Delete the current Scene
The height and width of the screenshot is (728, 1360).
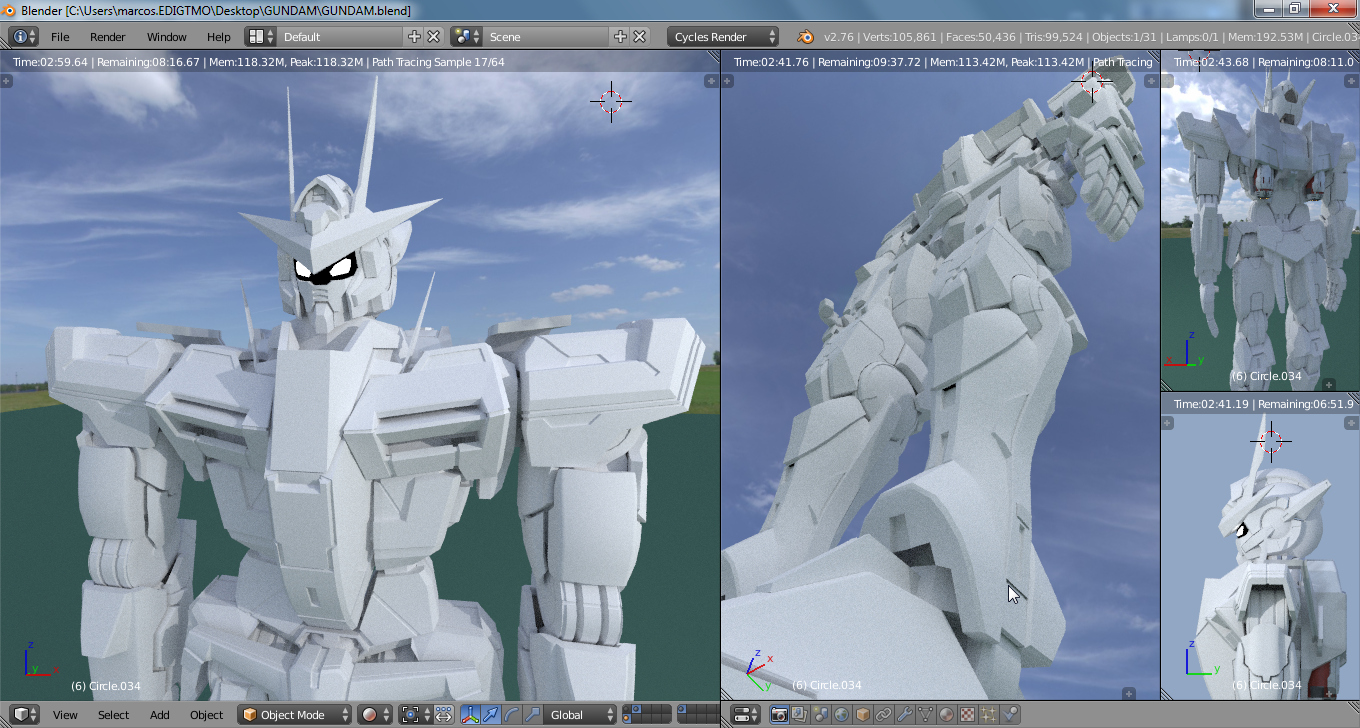[x=640, y=37]
